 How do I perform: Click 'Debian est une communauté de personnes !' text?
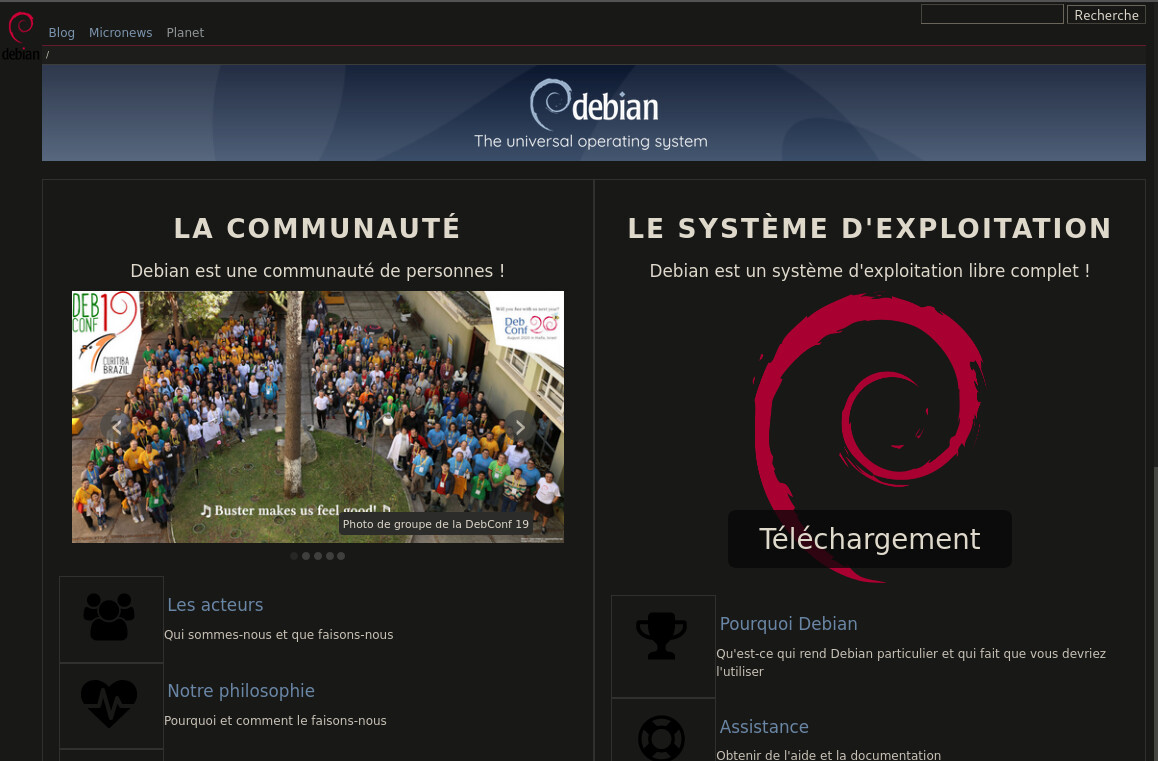[x=318, y=270]
